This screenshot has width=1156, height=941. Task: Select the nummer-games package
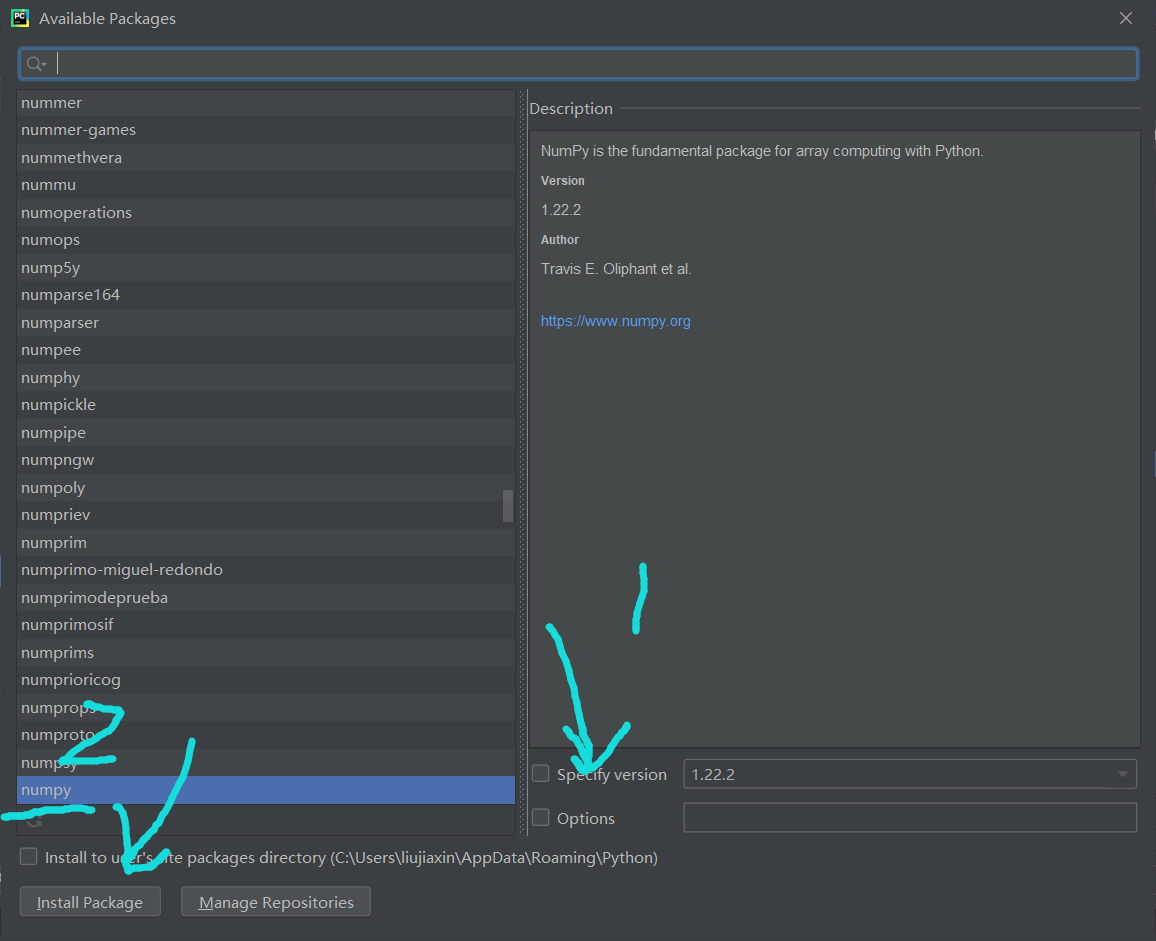(x=265, y=130)
